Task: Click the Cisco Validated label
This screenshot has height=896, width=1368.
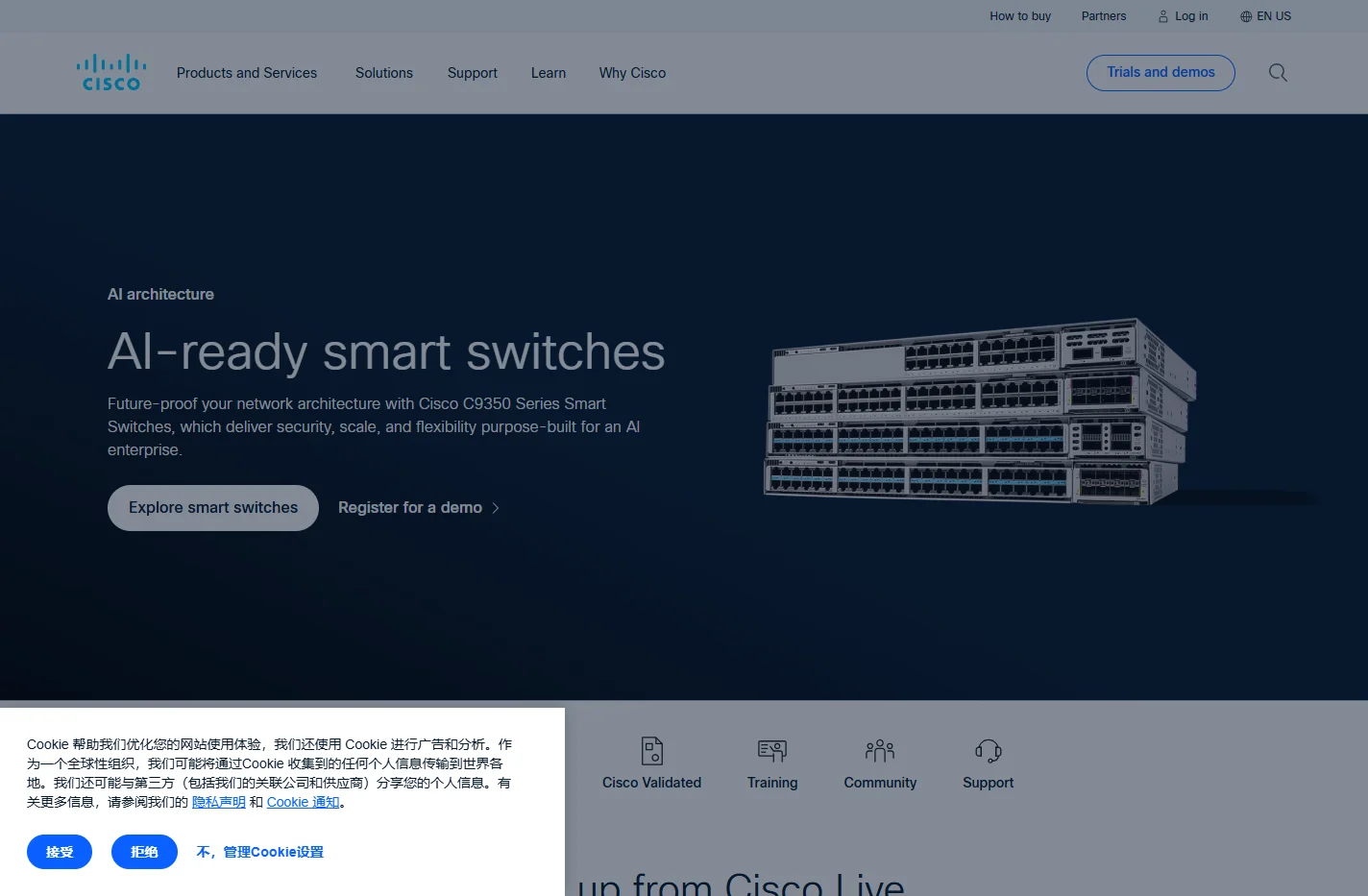Action: pyautogui.click(x=652, y=783)
